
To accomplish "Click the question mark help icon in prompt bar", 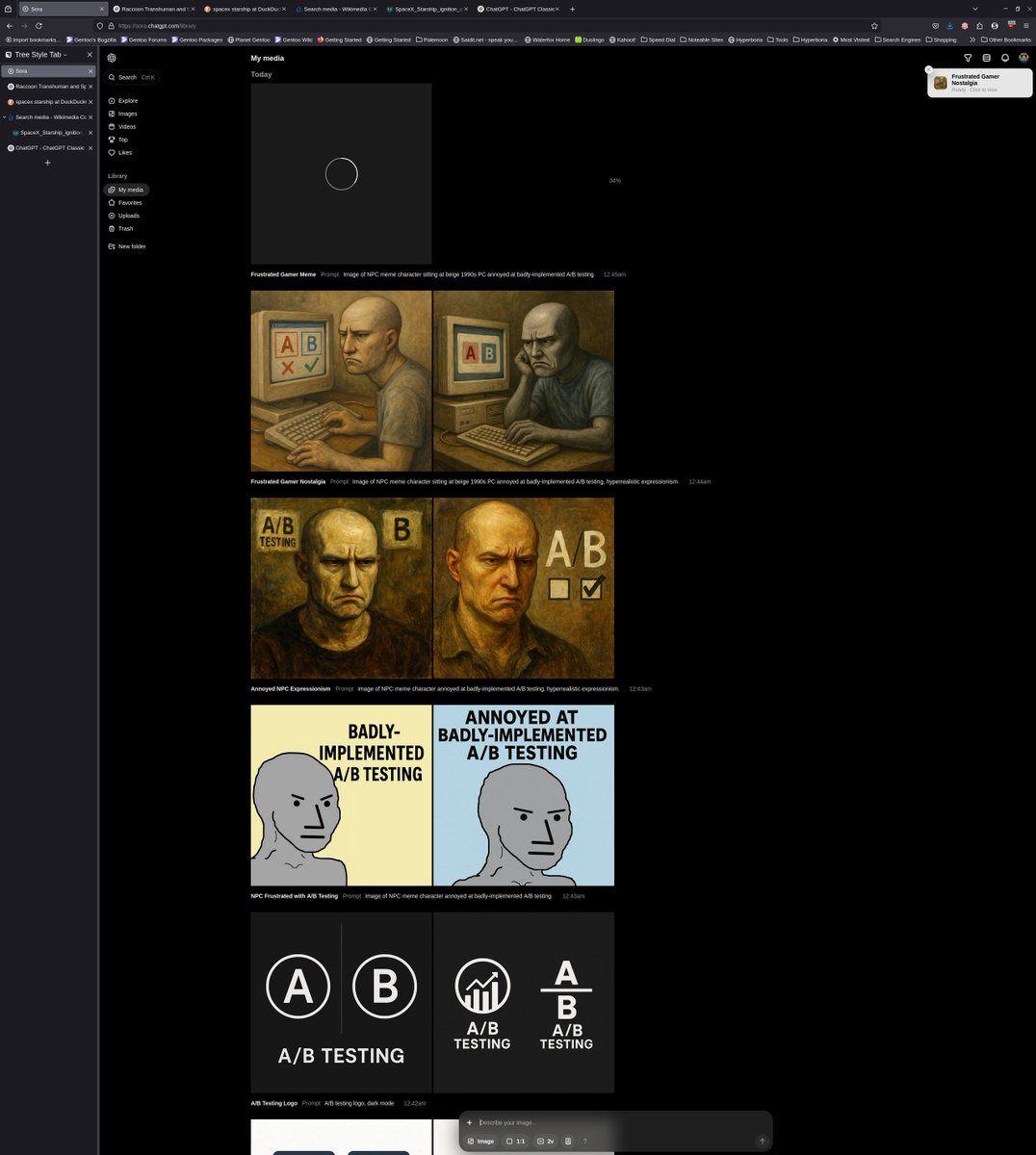I will pos(584,1142).
